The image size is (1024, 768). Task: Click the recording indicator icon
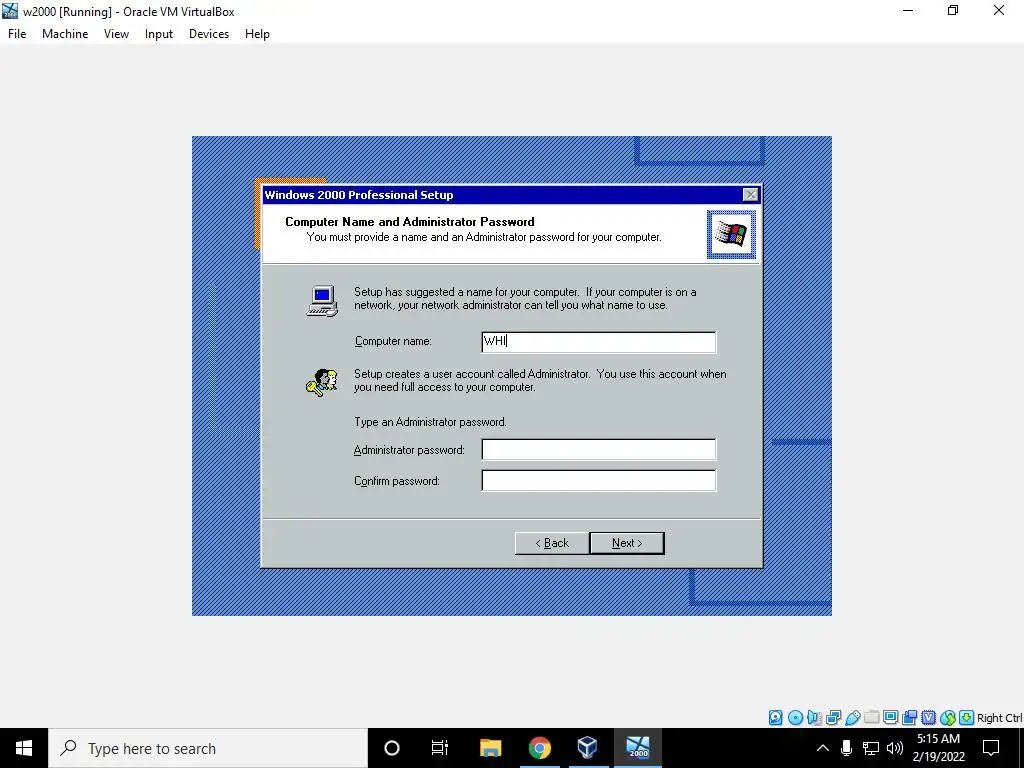click(909, 718)
